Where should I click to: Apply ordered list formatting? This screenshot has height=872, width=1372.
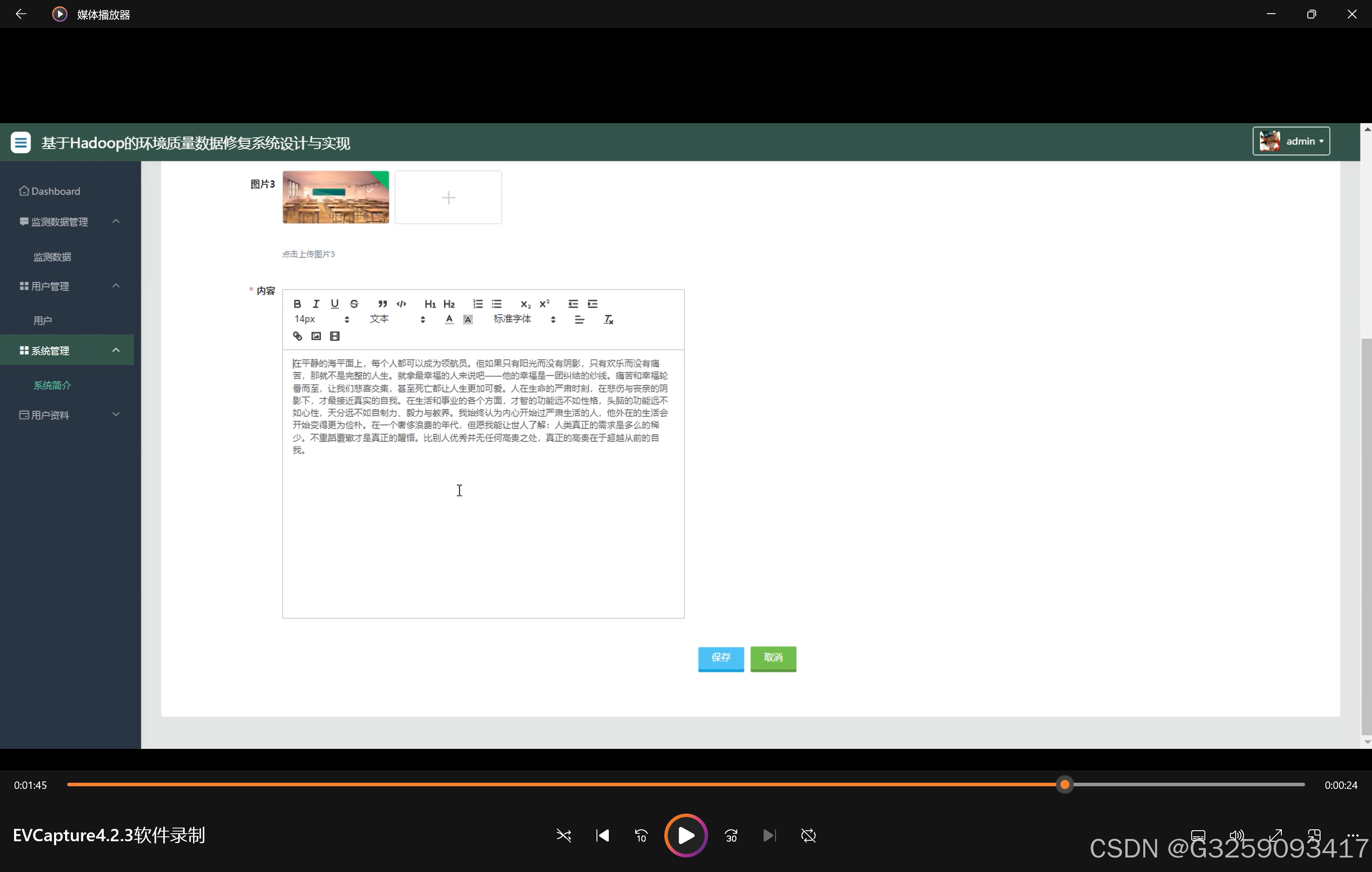(477, 303)
